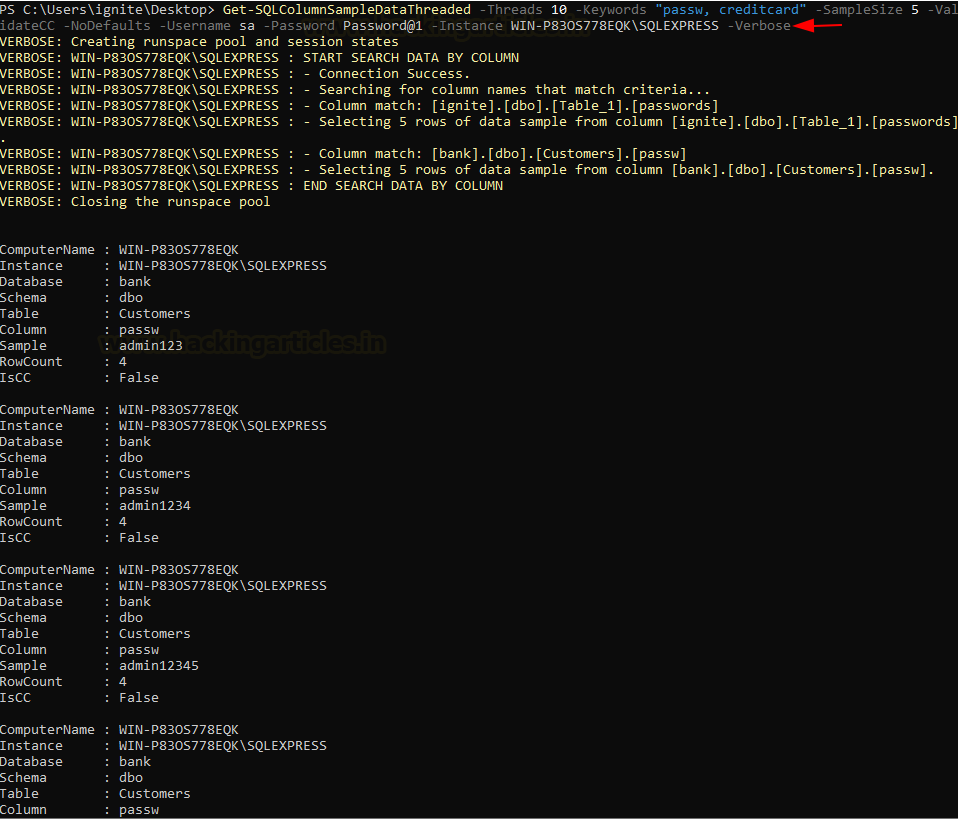This screenshot has width=958, height=819.
Task: Click 'Searching for column names that match criteria...' text
Action: 514,89
